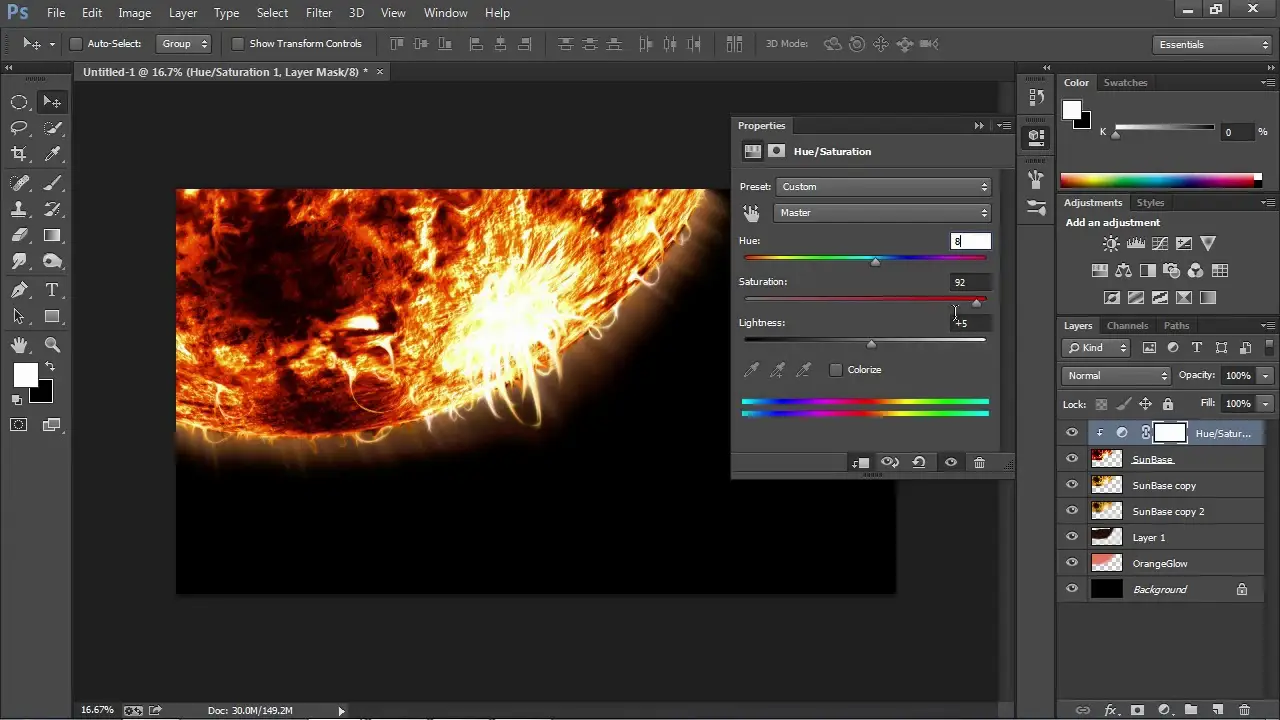Switch to the Channels tab
The height and width of the screenshot is (720, 1280).
click(x=1127, y=326)
